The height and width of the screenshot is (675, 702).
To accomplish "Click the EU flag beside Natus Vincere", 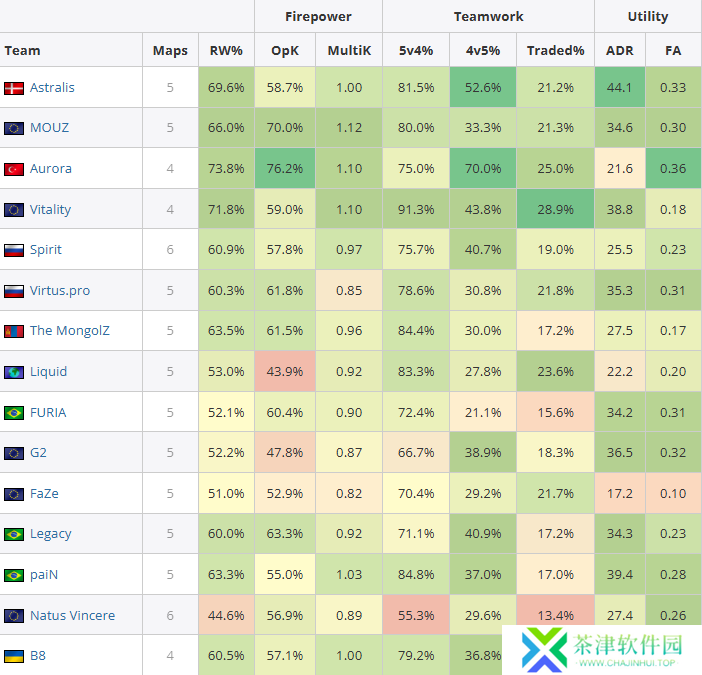I will tap(14, 615).
